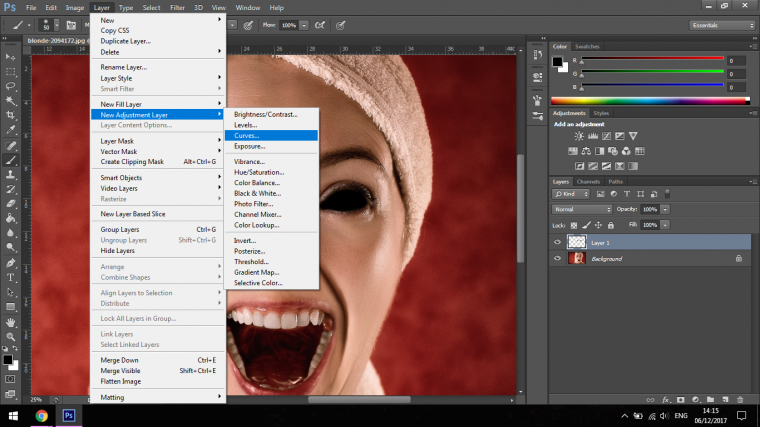Click the Create new group folder icon
The width and height of the screenshot is (760, 427).
point(711,399)
